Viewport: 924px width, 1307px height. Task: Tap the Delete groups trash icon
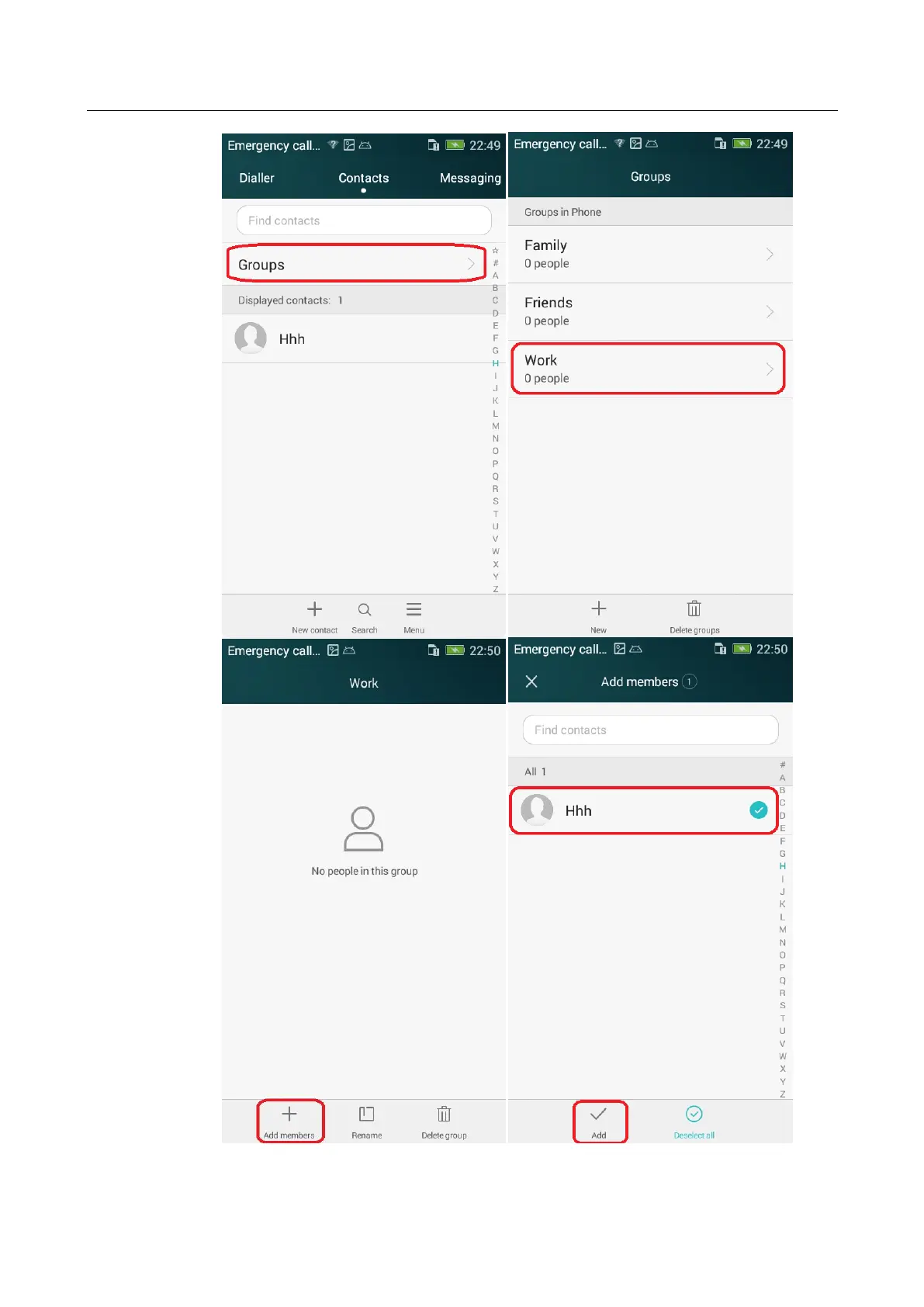(694, 608)
